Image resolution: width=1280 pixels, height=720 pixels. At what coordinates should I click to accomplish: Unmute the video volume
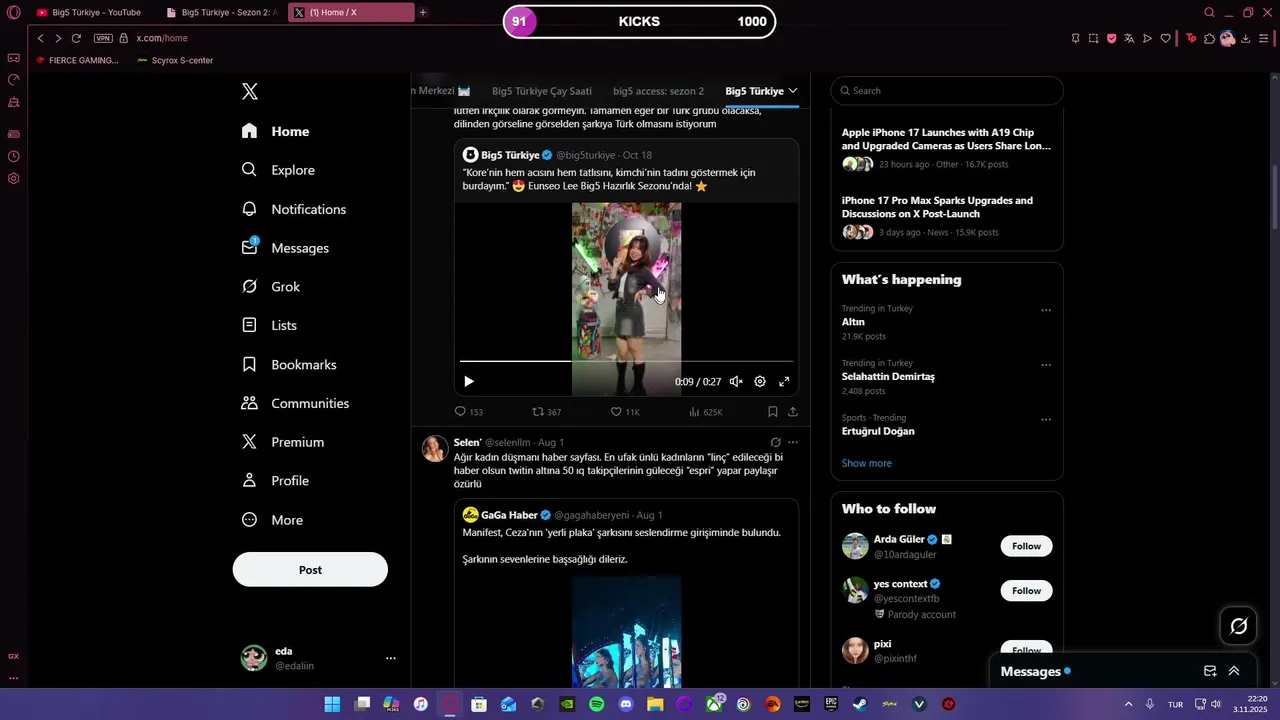point(736,381)
